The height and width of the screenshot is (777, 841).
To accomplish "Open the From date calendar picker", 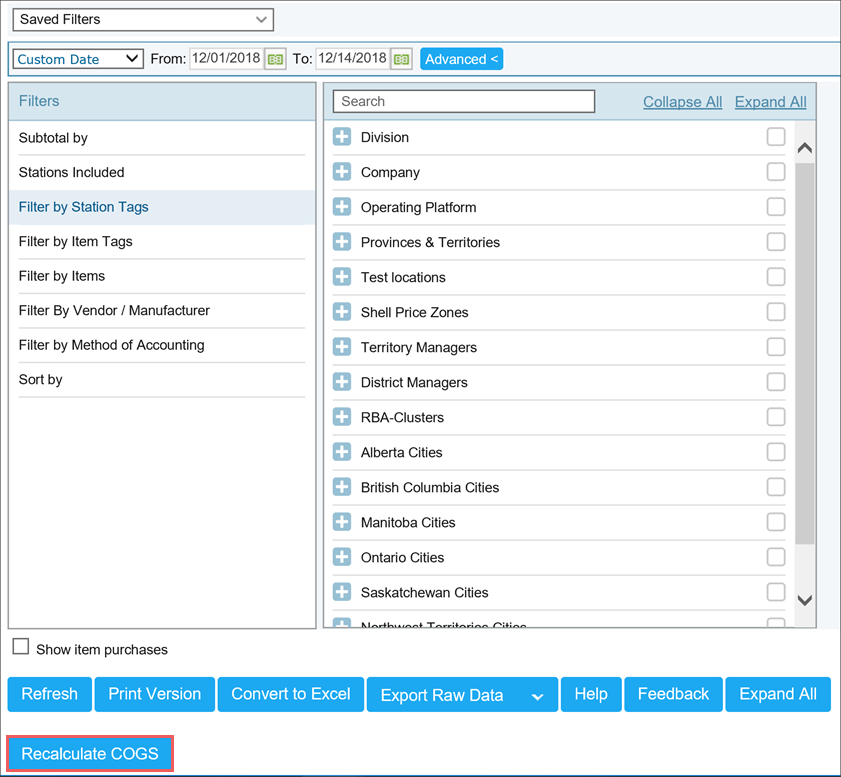I will [x=275, y=60].
